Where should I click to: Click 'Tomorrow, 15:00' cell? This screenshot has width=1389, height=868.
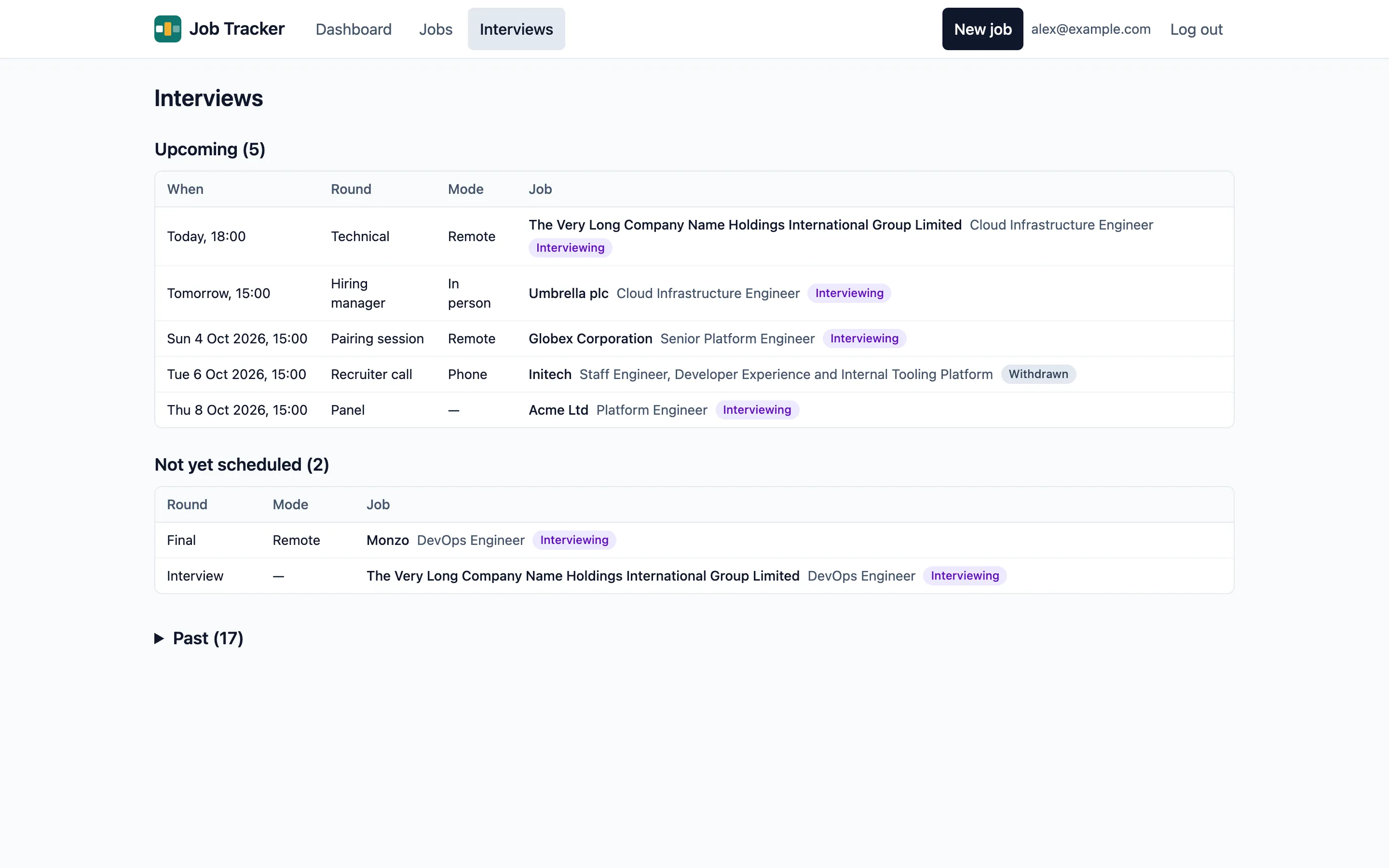click(x=218, y=293)
